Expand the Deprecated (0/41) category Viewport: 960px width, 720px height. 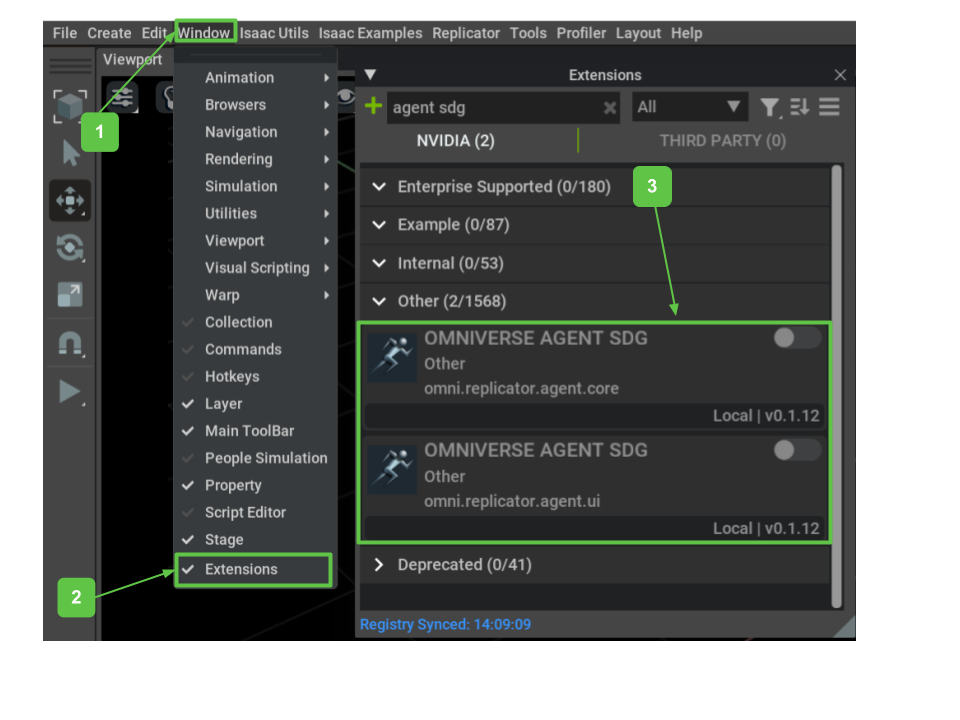pyautogui.click(x=379, y=564)
